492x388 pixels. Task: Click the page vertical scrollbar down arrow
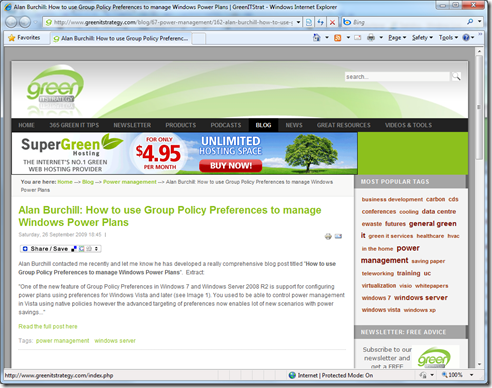pos(479,364)
